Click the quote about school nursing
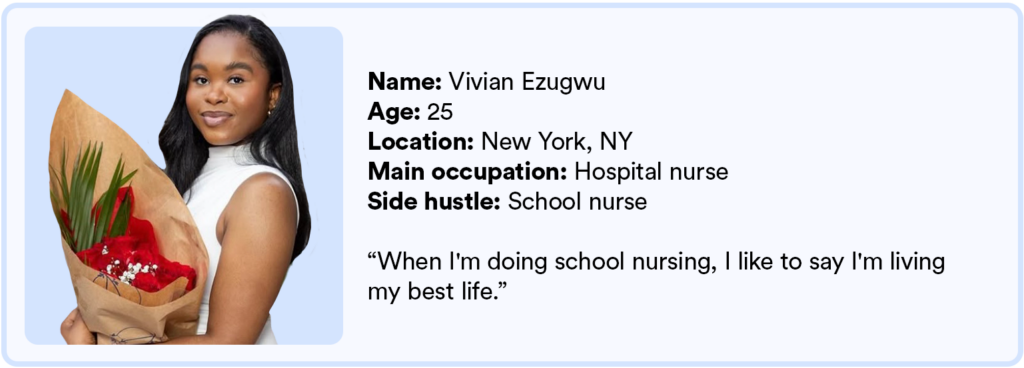This screenshot has height=368, width=1024. (x=656, y=277)
